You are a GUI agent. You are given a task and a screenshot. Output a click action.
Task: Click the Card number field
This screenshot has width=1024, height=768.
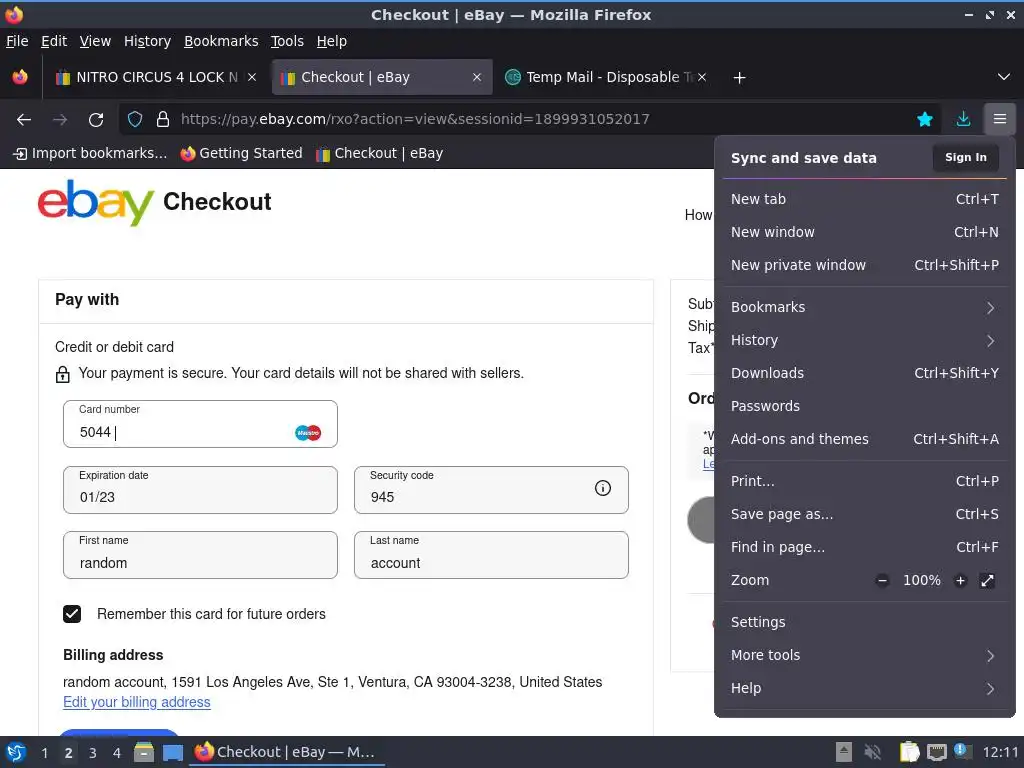(x=200, y=424)
